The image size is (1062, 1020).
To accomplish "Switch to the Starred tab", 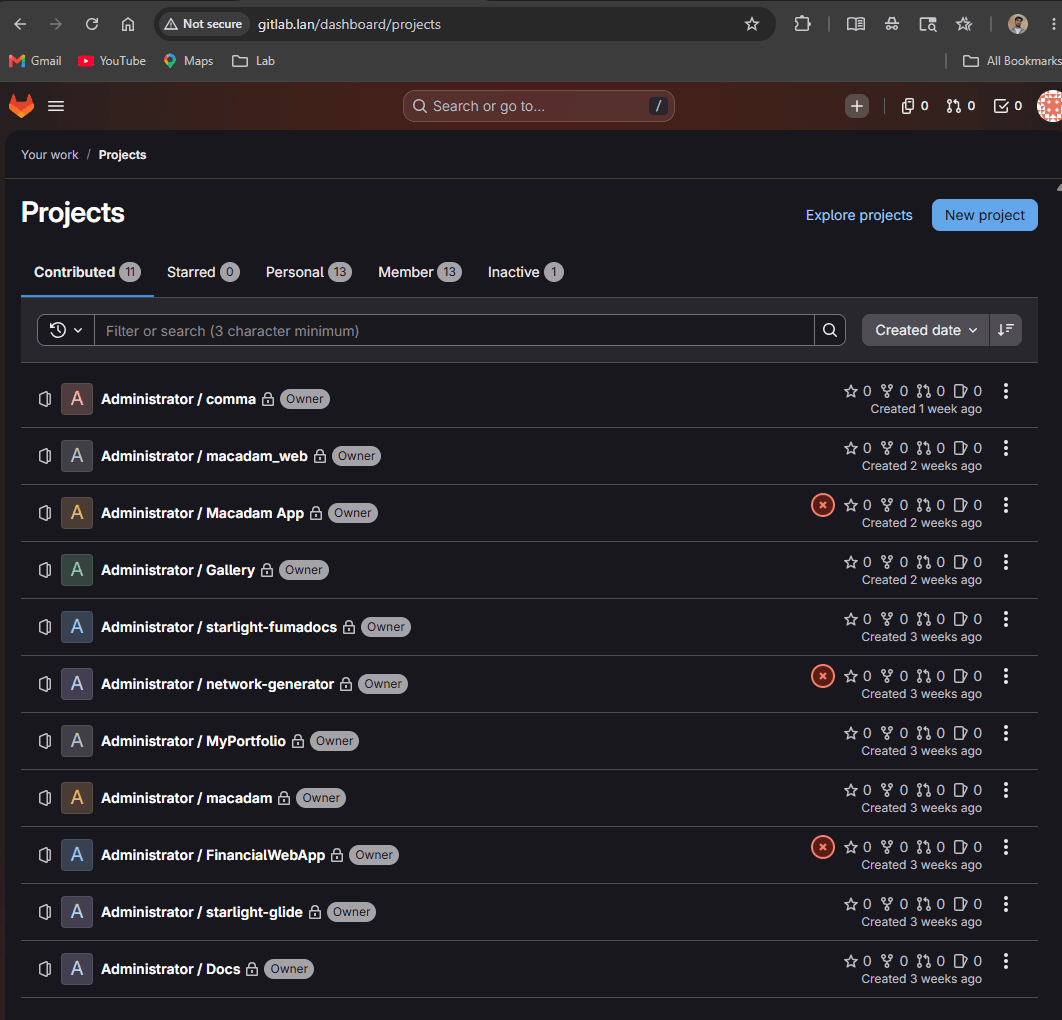I will point(203,272).
